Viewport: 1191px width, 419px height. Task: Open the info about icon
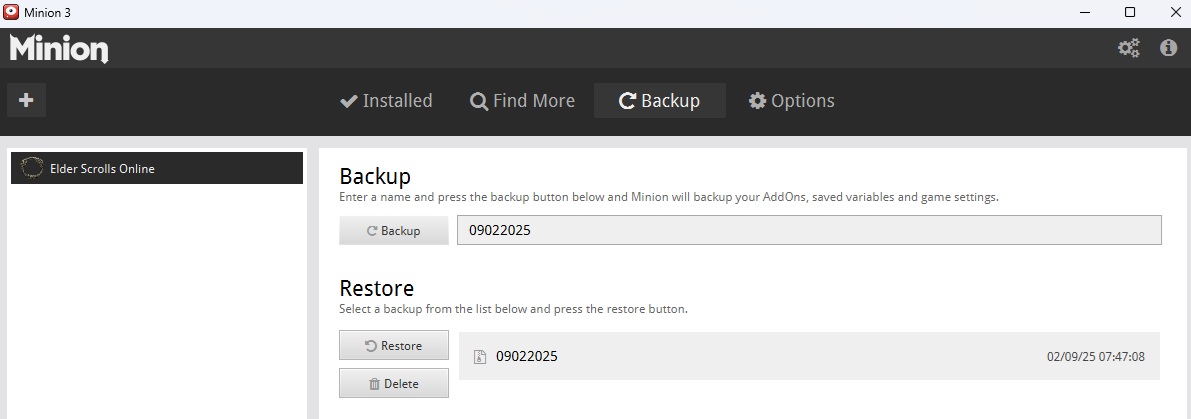(x=1168, y=48)
